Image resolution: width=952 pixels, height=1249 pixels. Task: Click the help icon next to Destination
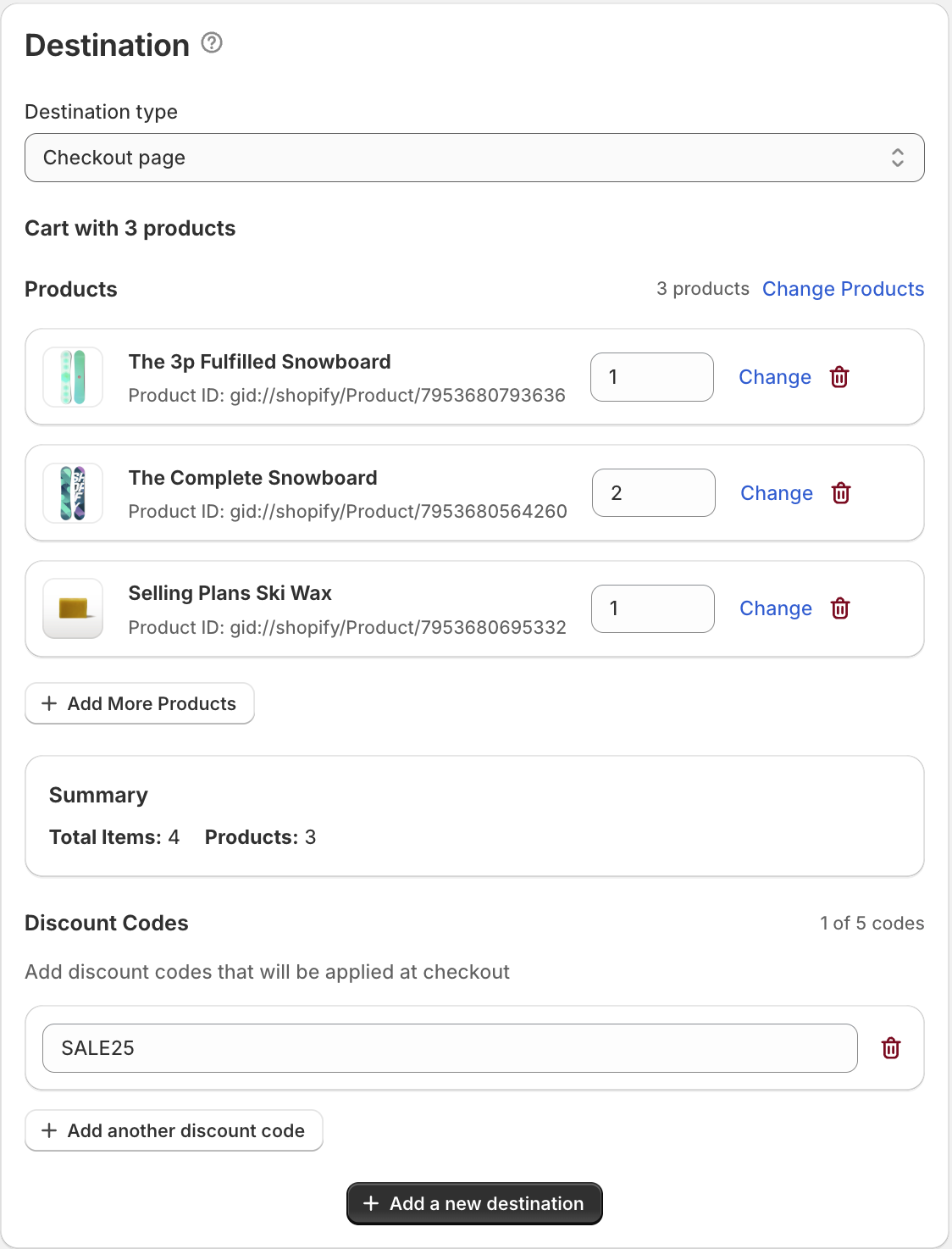[211, 42]
